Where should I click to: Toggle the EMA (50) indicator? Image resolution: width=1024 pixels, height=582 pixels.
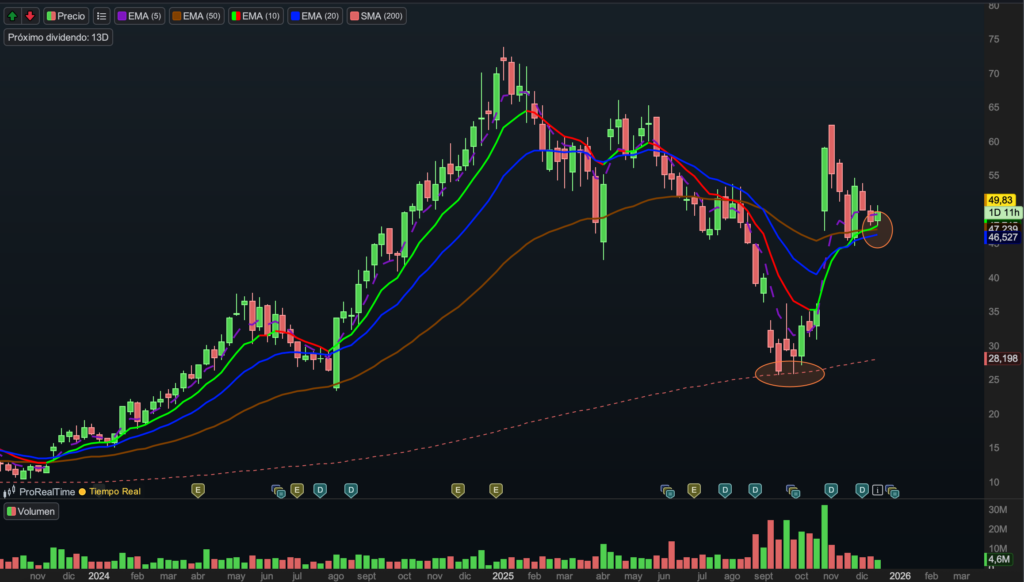(x=197, y=16)
